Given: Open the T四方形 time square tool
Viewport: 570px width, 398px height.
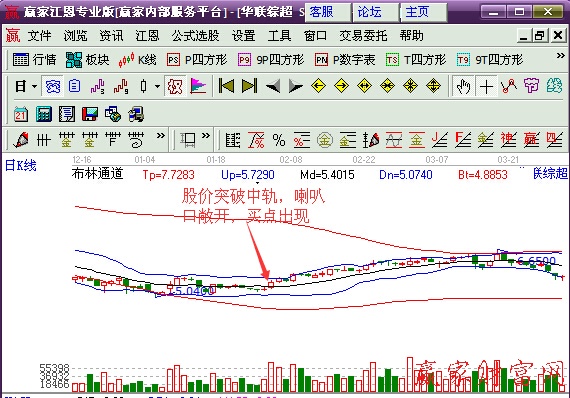Looking at the screenshot, I should (x=416, y=60).
